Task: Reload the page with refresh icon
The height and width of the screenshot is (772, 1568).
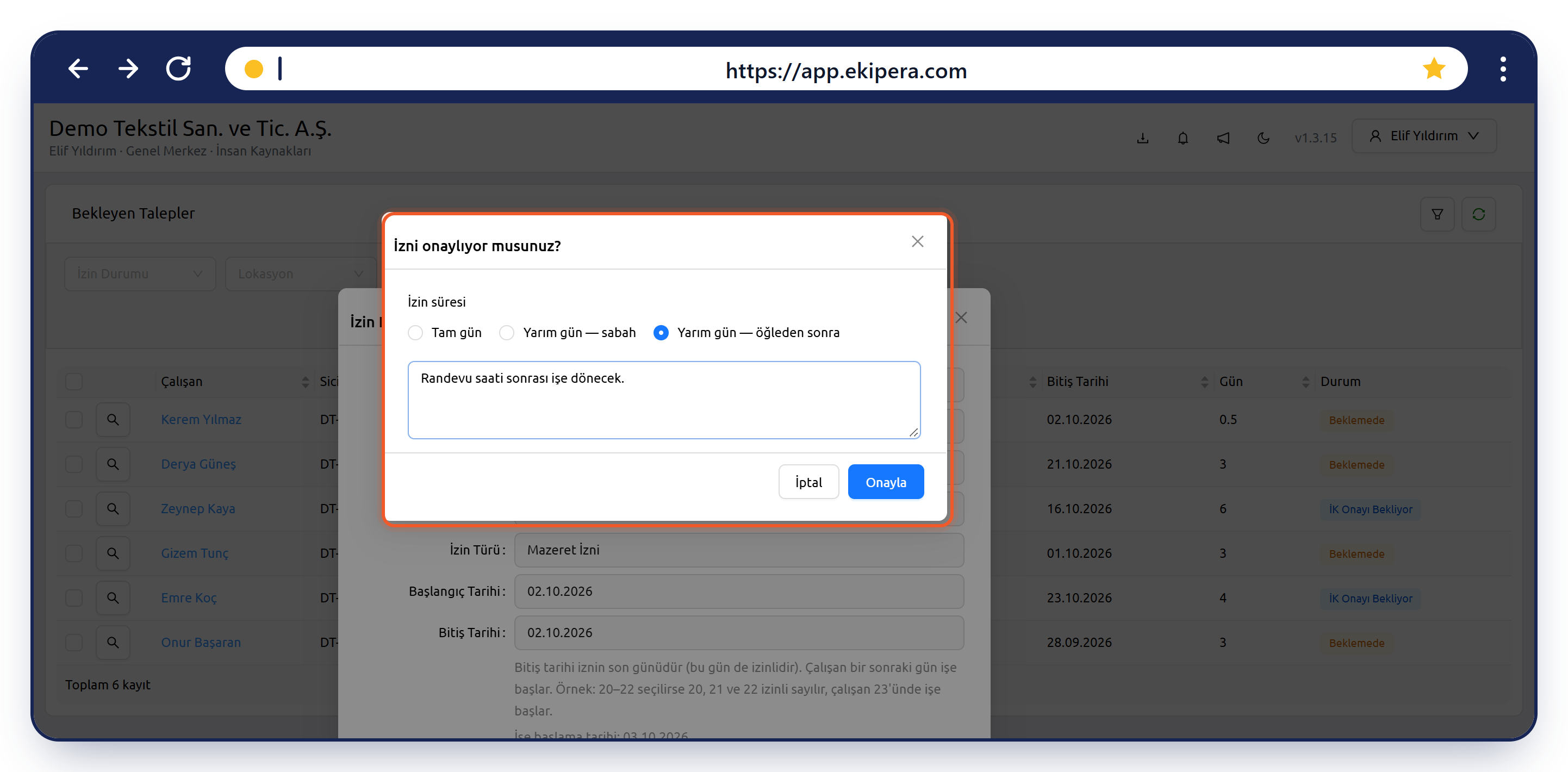Action: [x=179, y=69]
